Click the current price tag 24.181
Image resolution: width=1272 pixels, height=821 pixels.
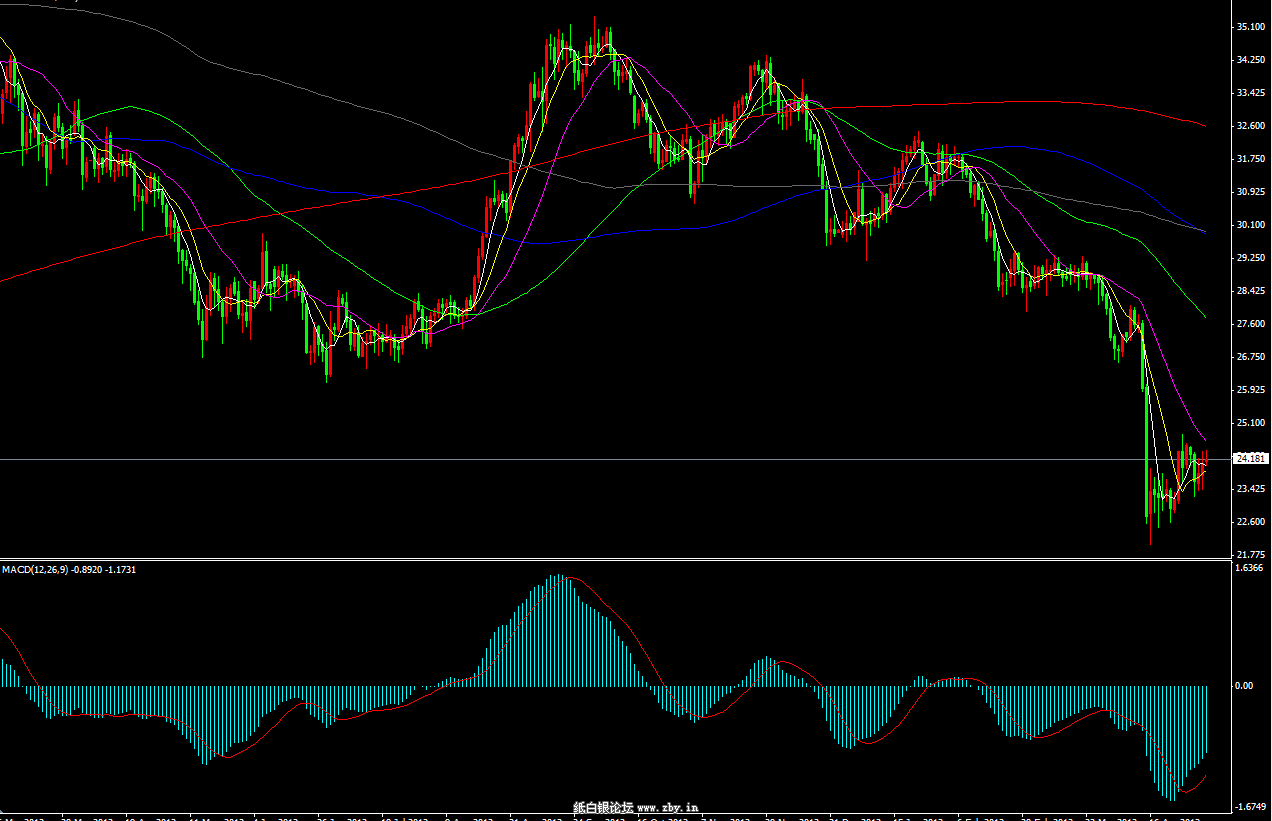[x=1250, y=459]
